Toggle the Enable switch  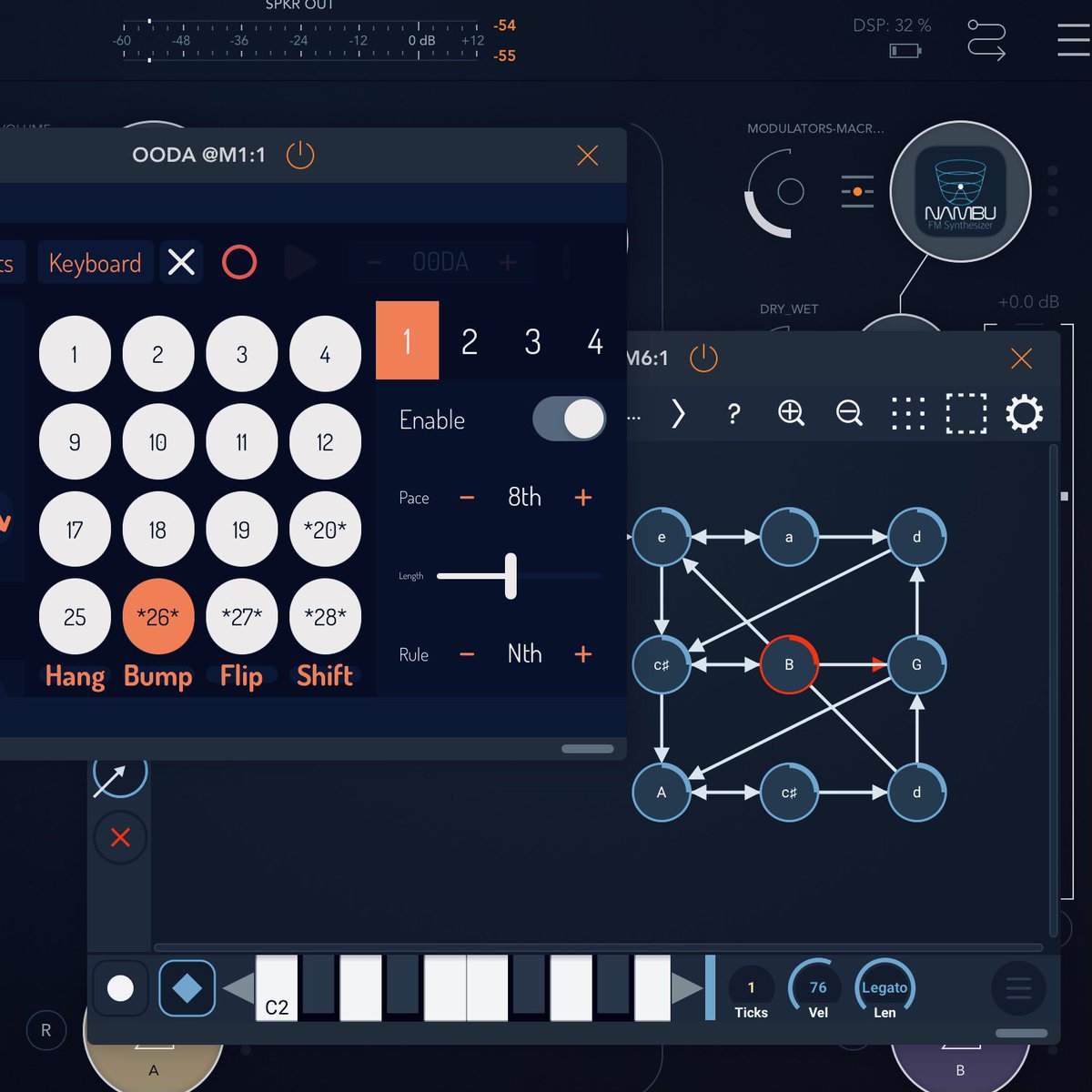click(569, 419)
